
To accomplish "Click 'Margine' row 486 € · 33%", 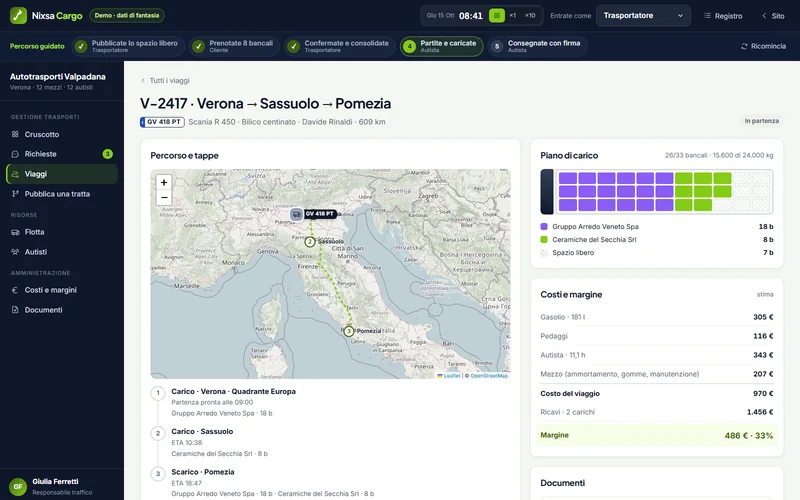I will tap(657, 435).
